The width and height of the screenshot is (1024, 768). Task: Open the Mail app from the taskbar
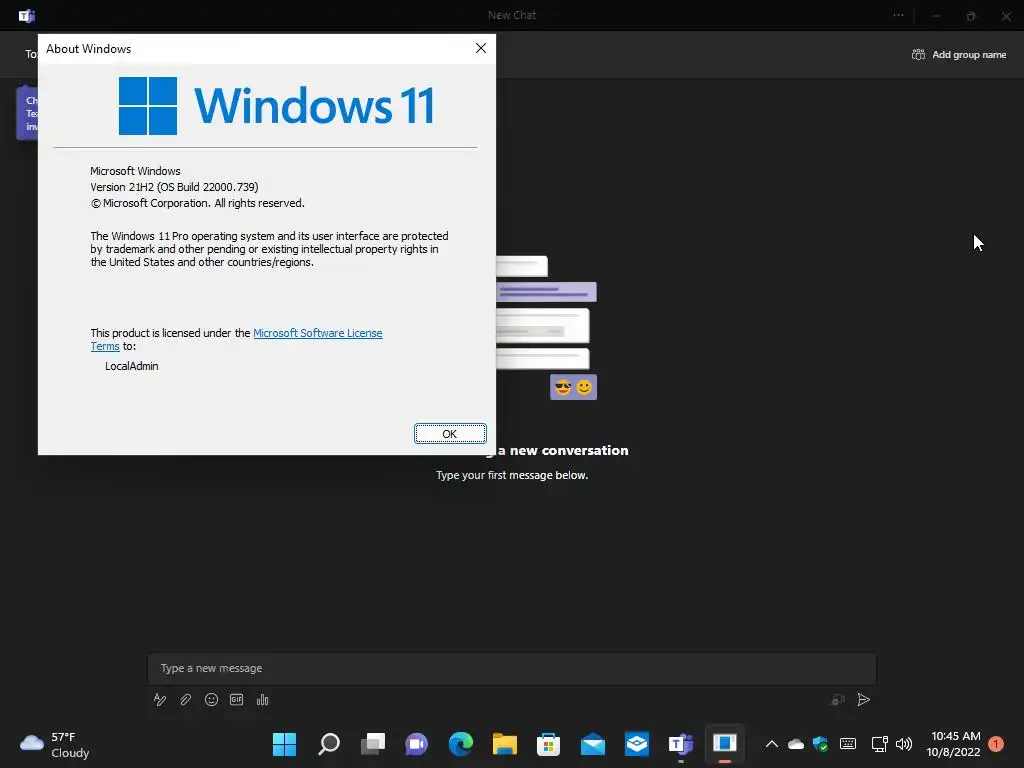point(593,744)
